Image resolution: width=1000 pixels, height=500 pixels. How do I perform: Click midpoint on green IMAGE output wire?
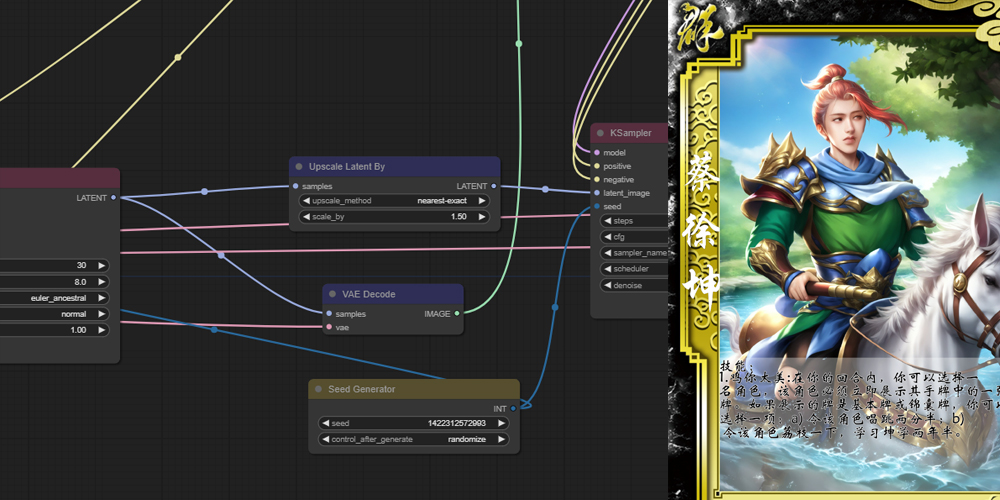518,43
